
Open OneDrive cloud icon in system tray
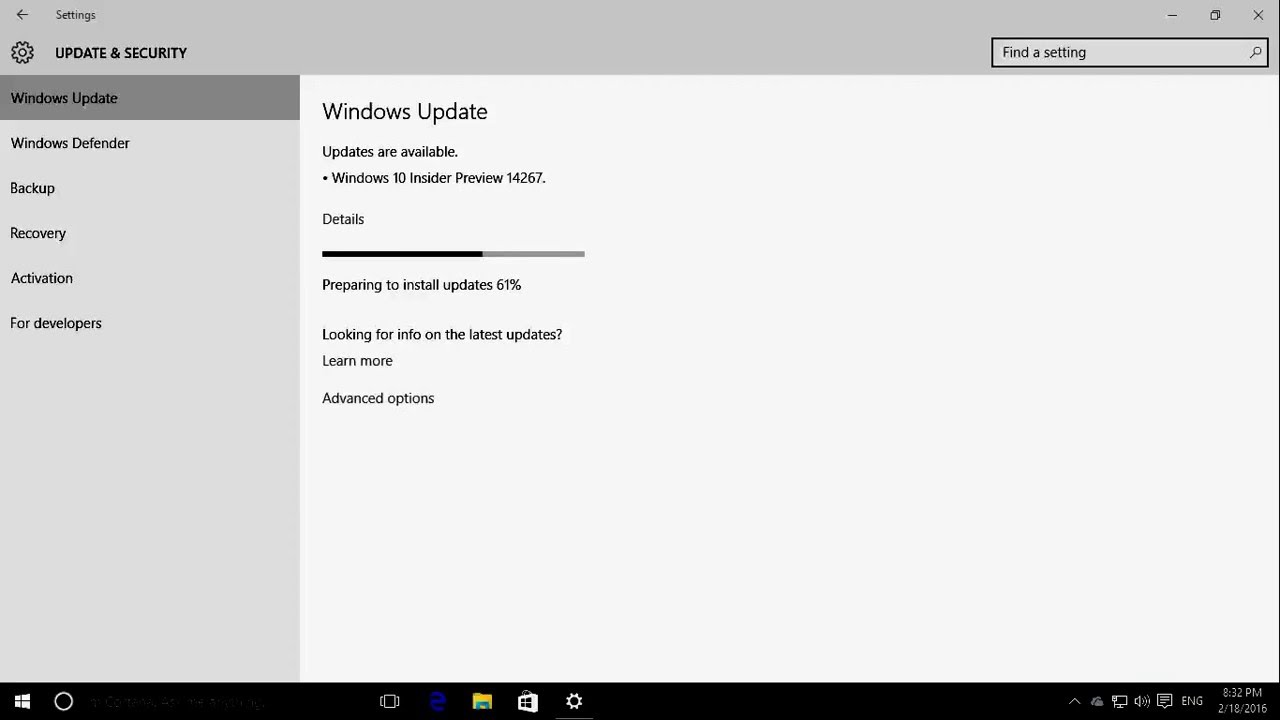coord(1097,701)
